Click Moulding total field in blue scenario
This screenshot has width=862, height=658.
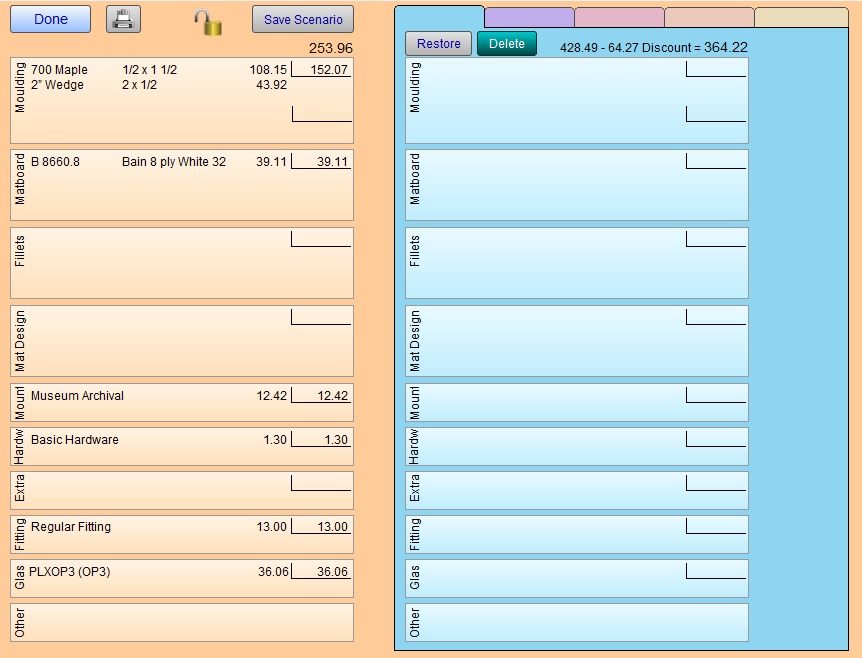click(716, 69)
